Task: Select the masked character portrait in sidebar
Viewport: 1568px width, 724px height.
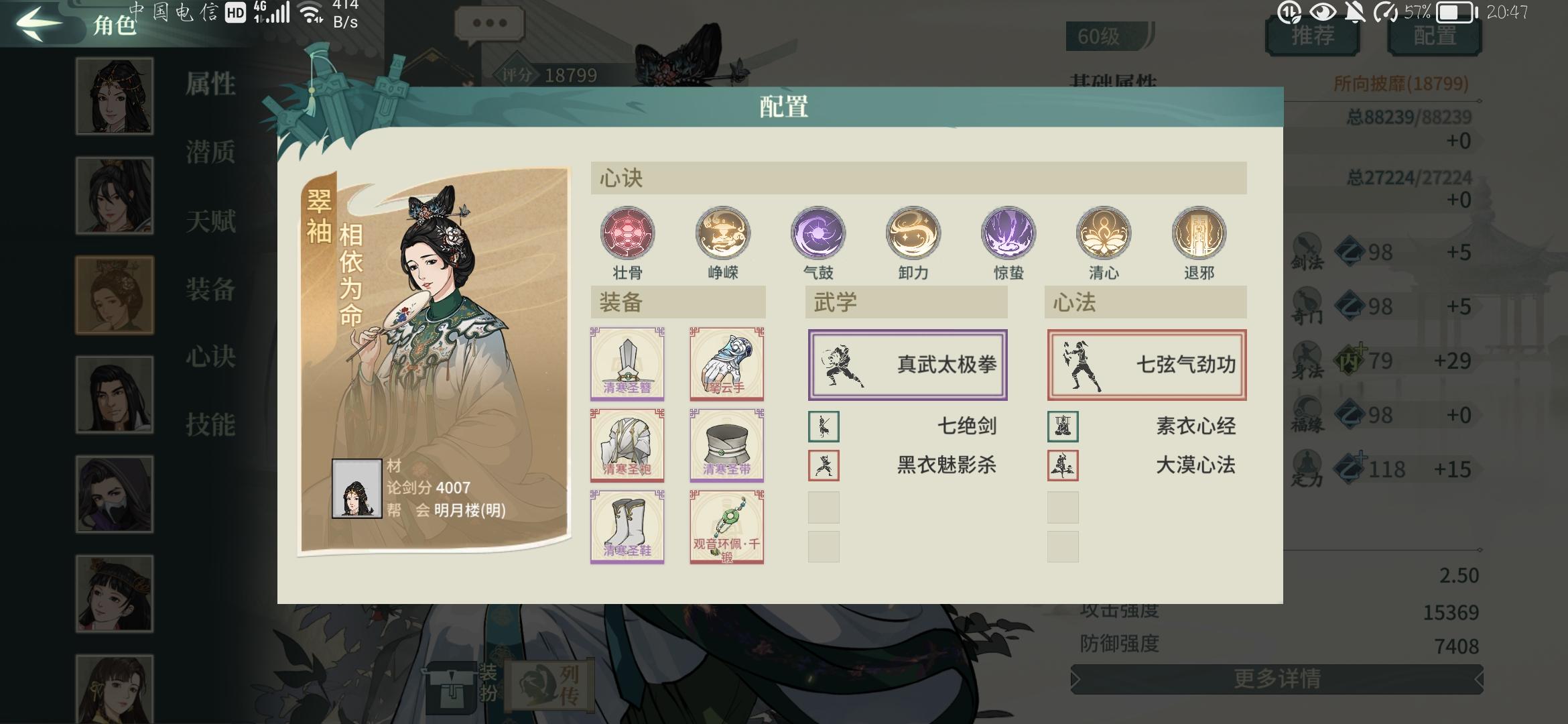Action: click(x=115, y=494)
